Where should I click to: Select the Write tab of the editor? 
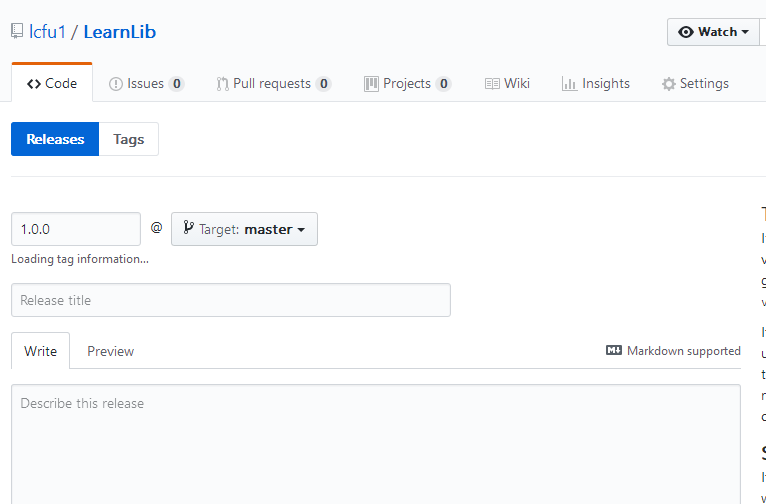pyautogui.click(x=41, y=351)
